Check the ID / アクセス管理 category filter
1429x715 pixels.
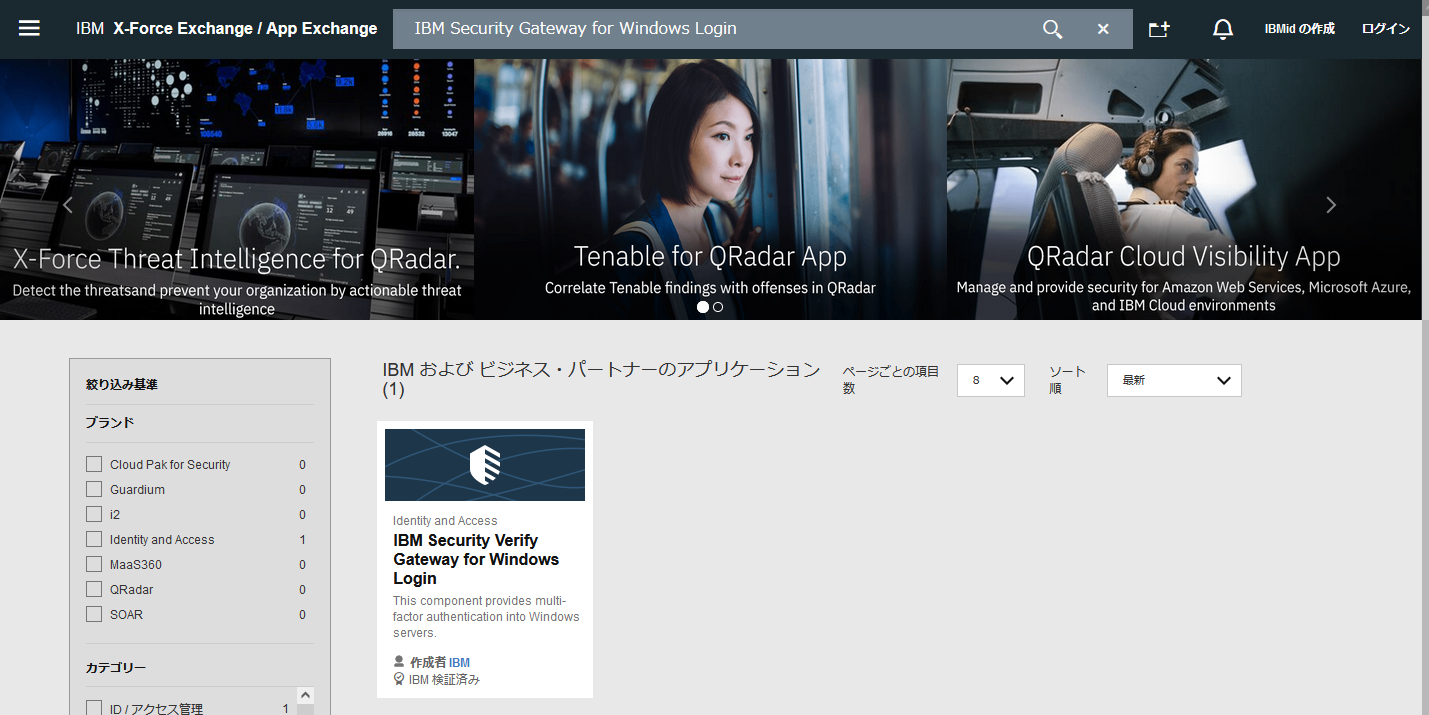94,708
